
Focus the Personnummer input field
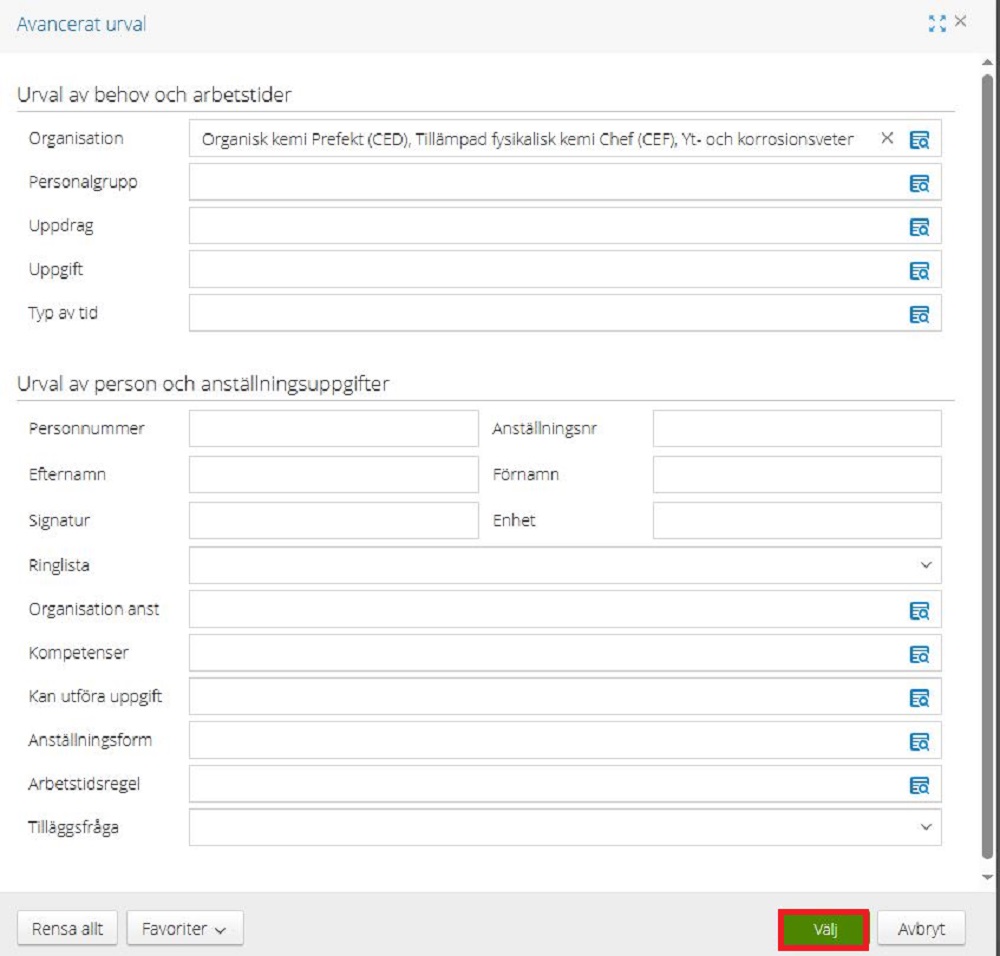tap(334, 429)
